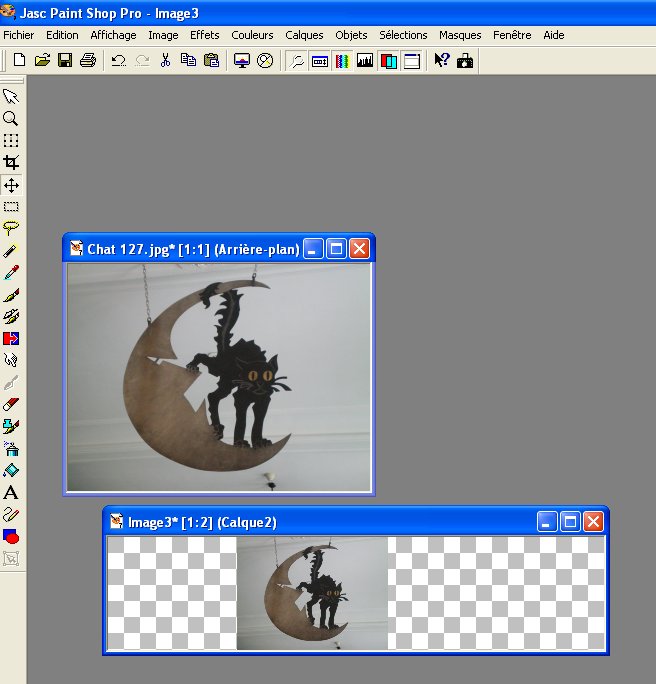Select the Retouch tool

click(x=11, y=360)
